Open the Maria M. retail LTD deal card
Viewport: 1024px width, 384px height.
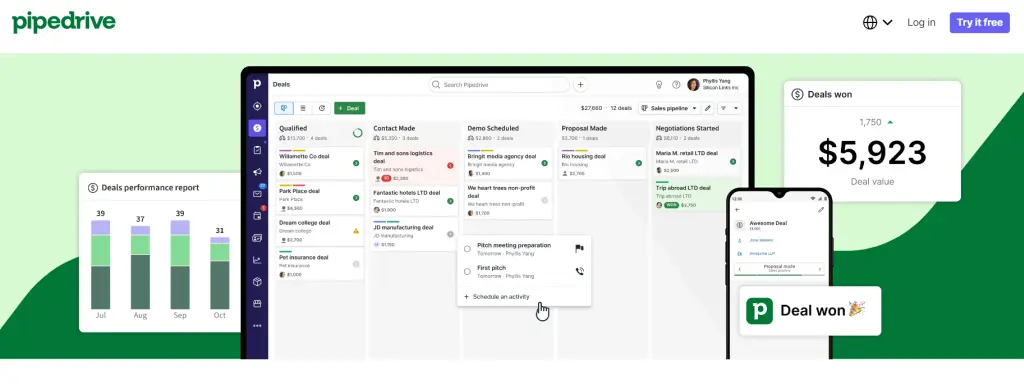pos(696,160)
